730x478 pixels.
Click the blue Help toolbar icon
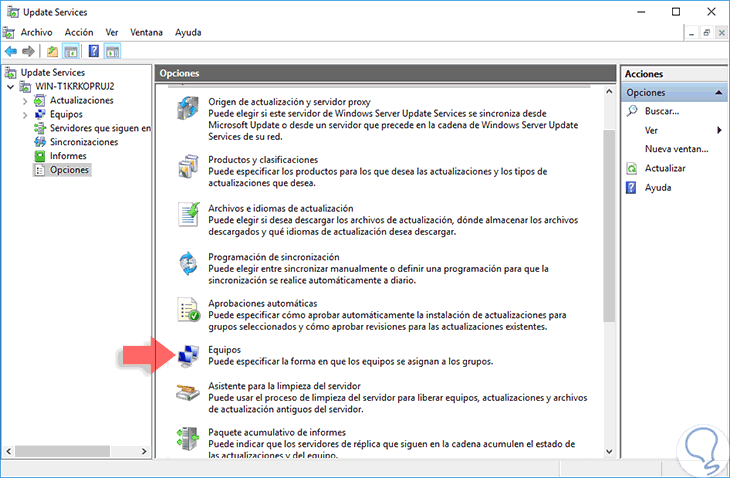click(x=94, y=51)
